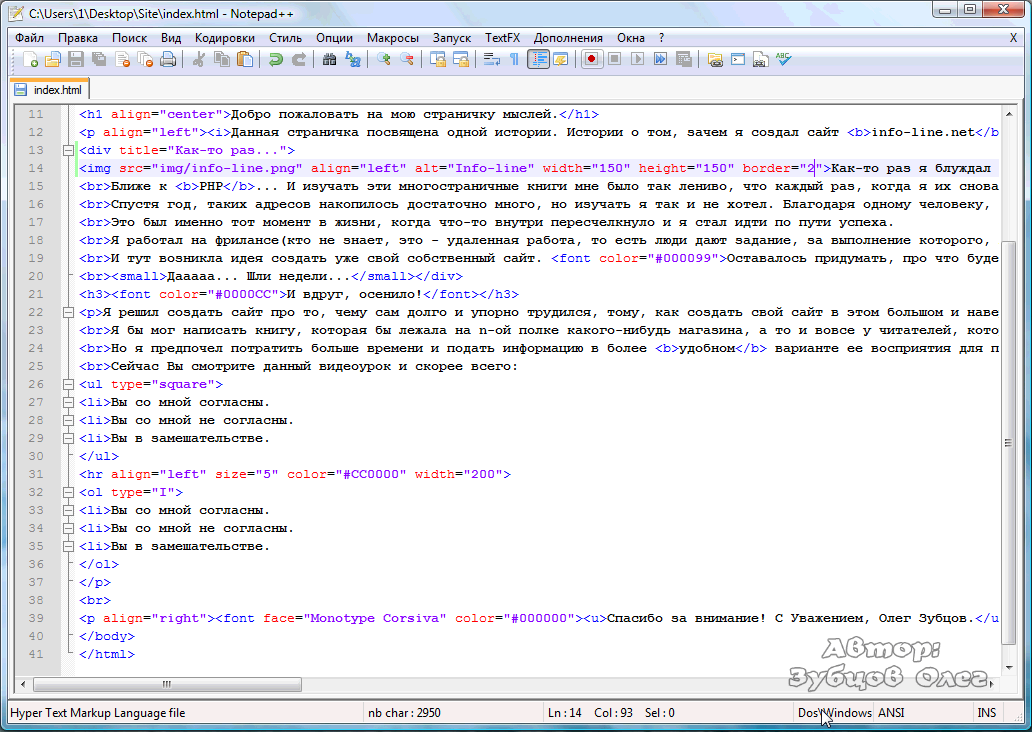Click the Save file toolbar icon

(x=77, y=60)
